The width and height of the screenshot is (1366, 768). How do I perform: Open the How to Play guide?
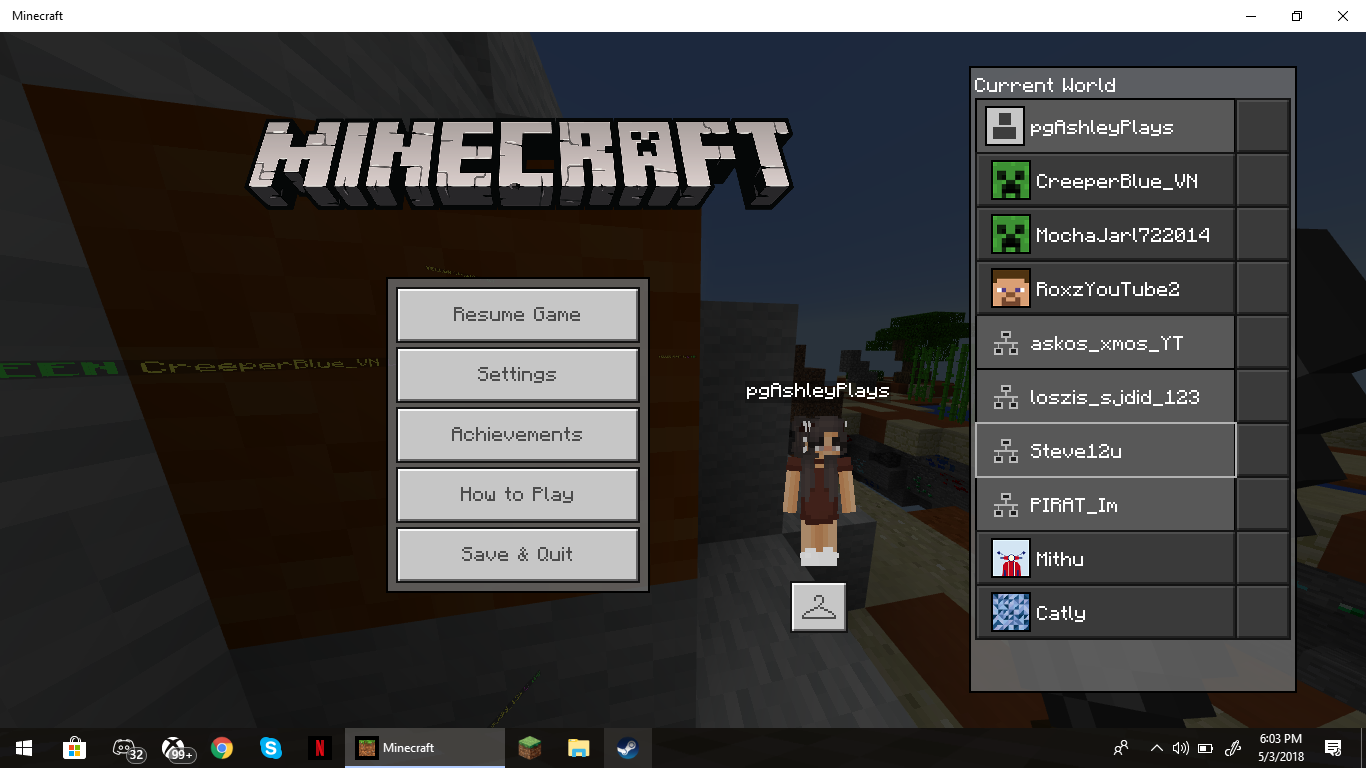point(517,495)
